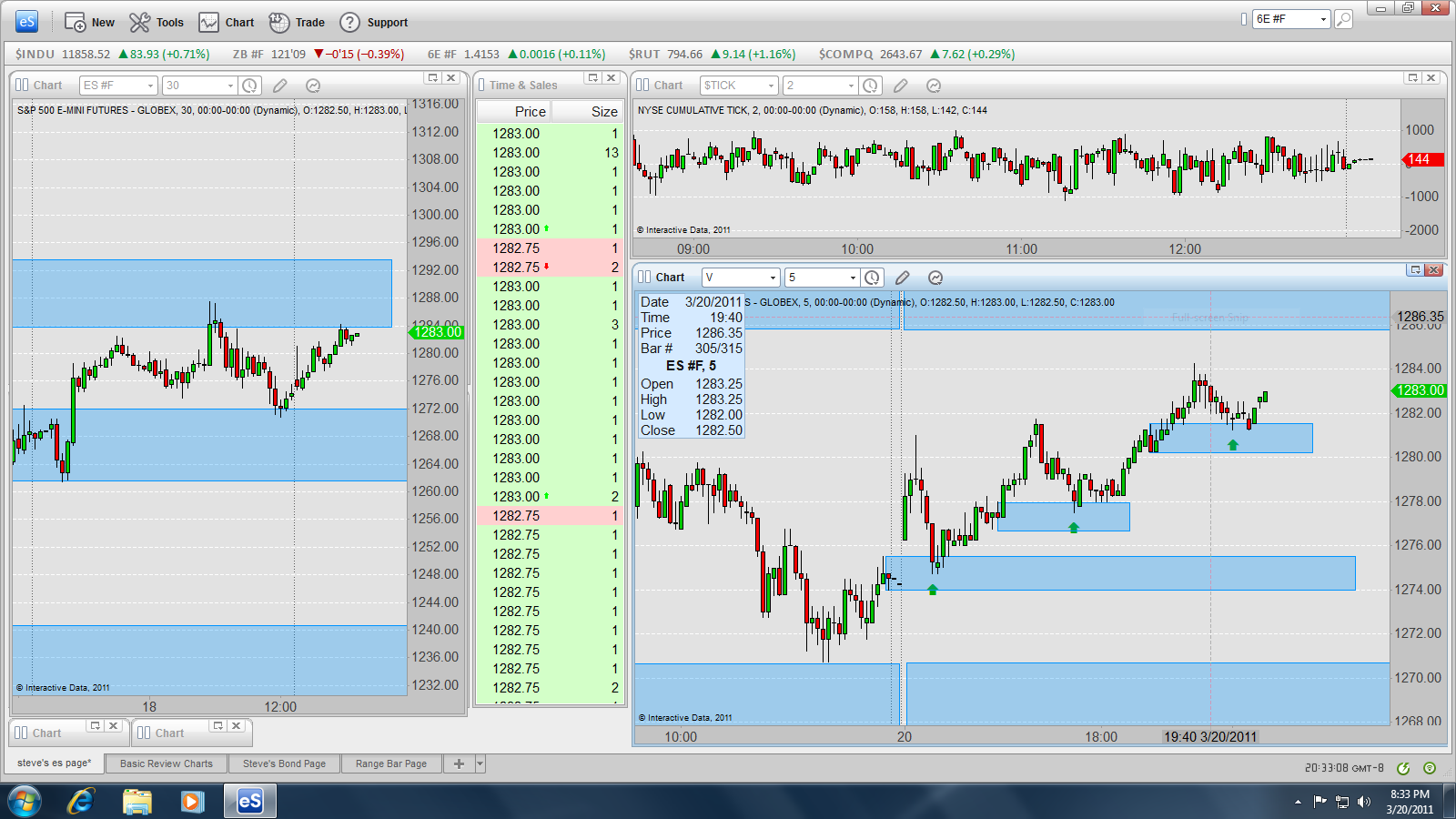Select the drawing pencil in ES #F chart
The width and height of the screenshot is (1456, 819).
pyautogui.click(x=280, y=86)
